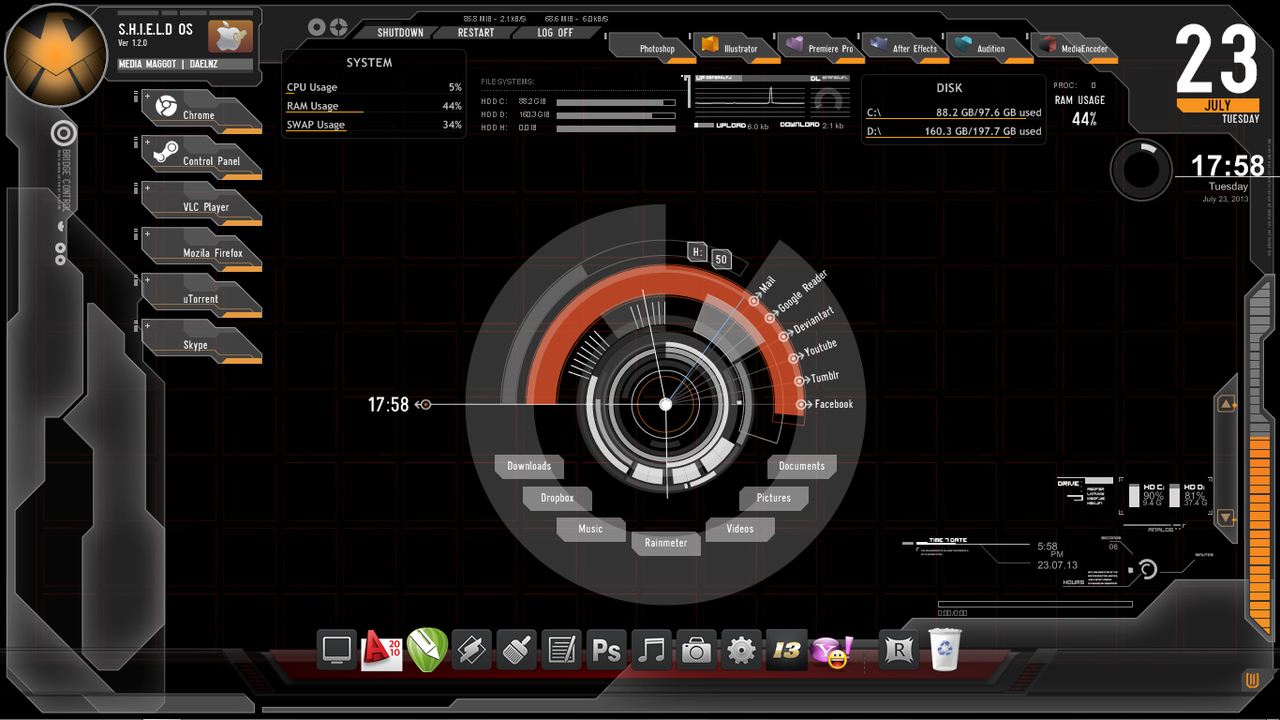Click the up arrow on right panel

[x=1226, y=404]
